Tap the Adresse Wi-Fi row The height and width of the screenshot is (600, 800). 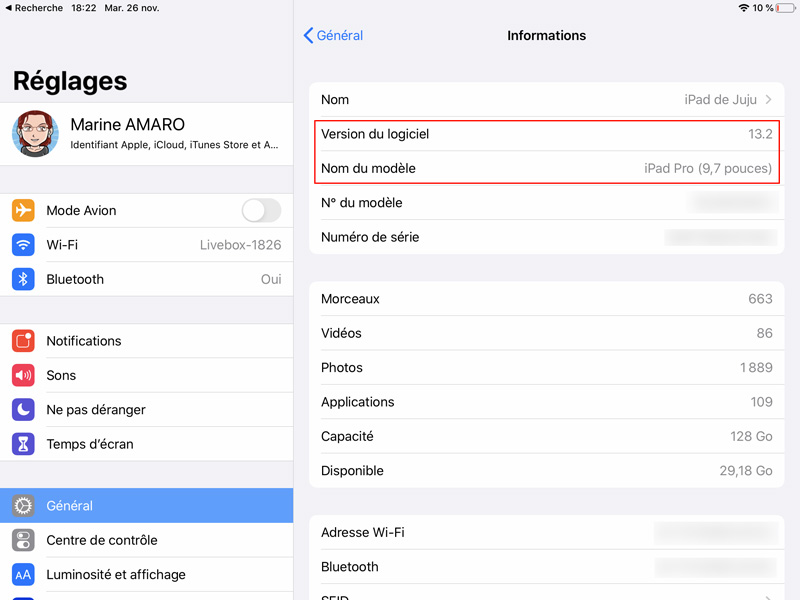pos(546,532)
